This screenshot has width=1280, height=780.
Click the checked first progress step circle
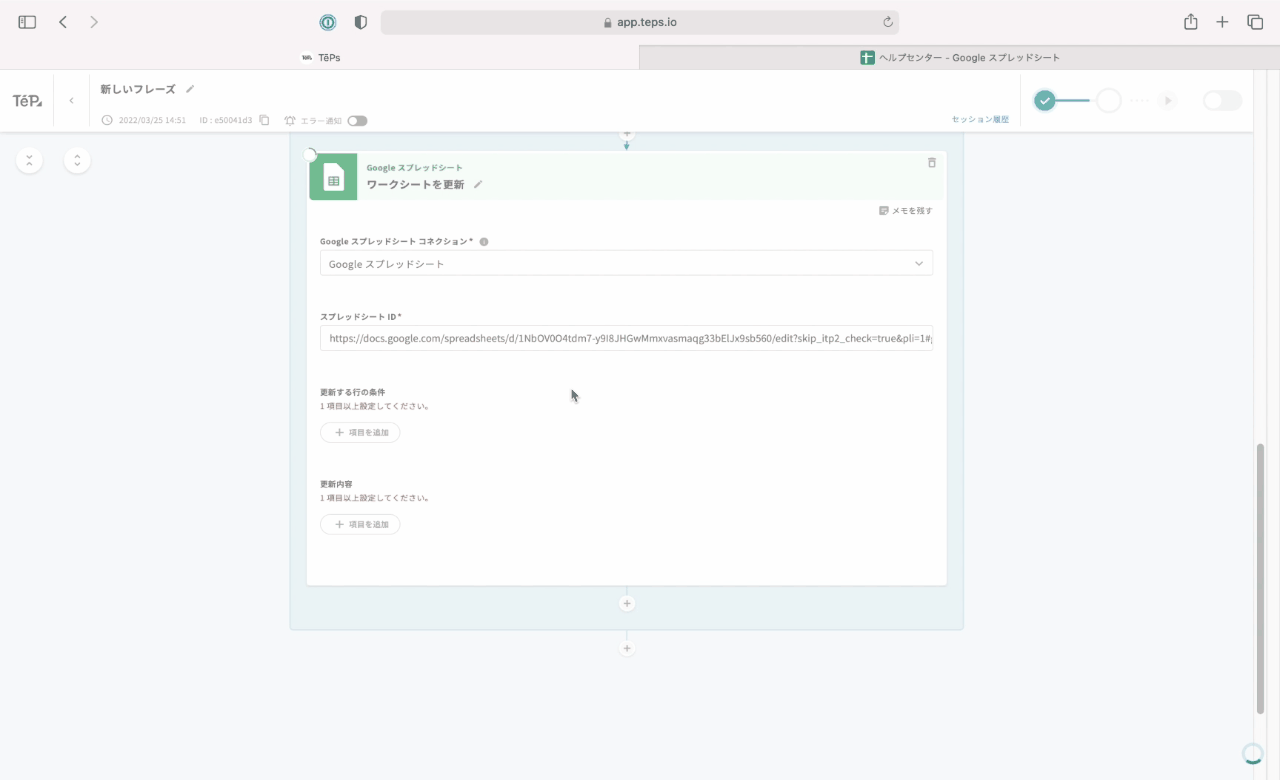[x=1045, y=100]
